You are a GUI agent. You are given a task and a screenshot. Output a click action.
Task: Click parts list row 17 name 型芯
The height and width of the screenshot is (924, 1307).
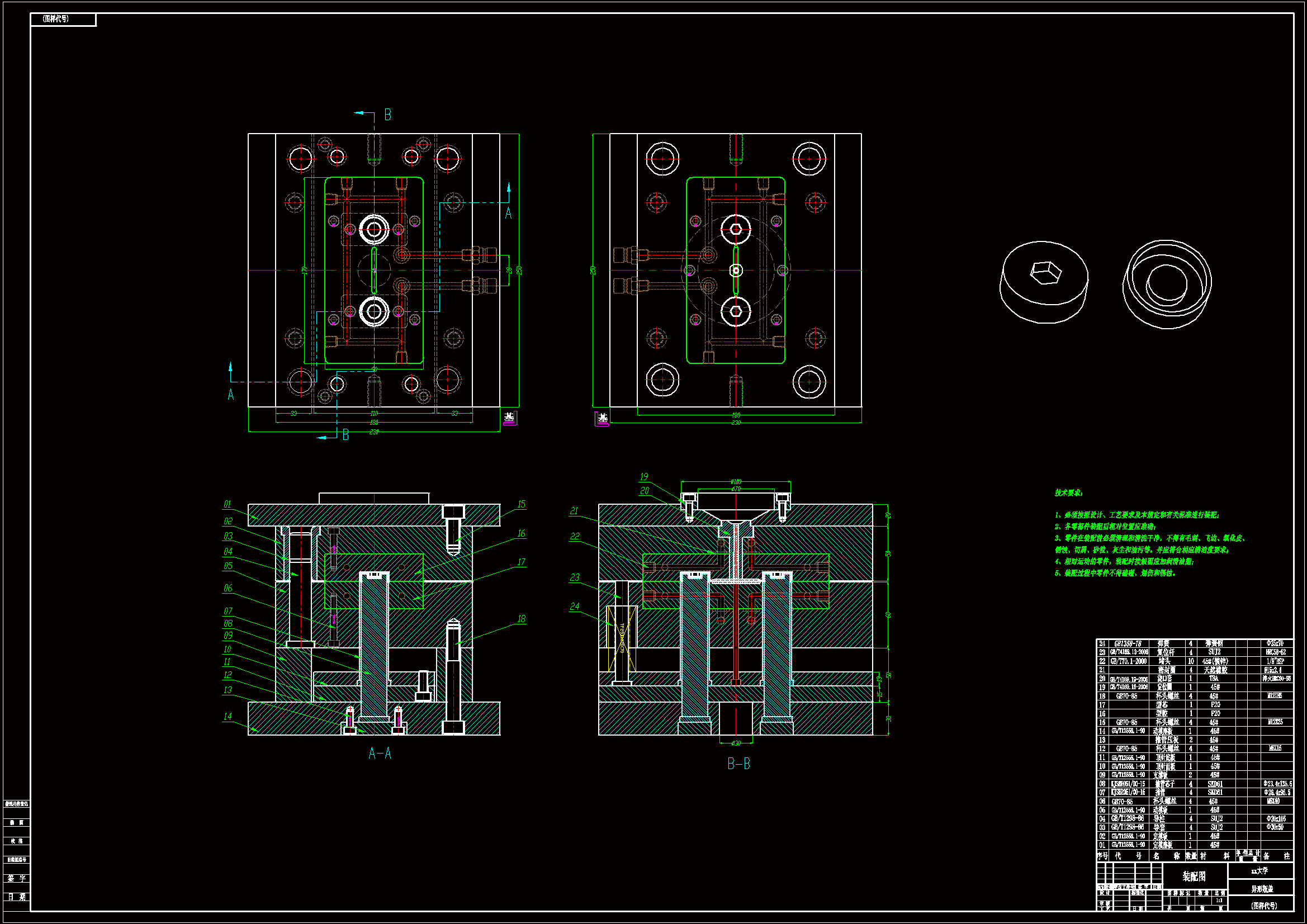coord(1162,705)
